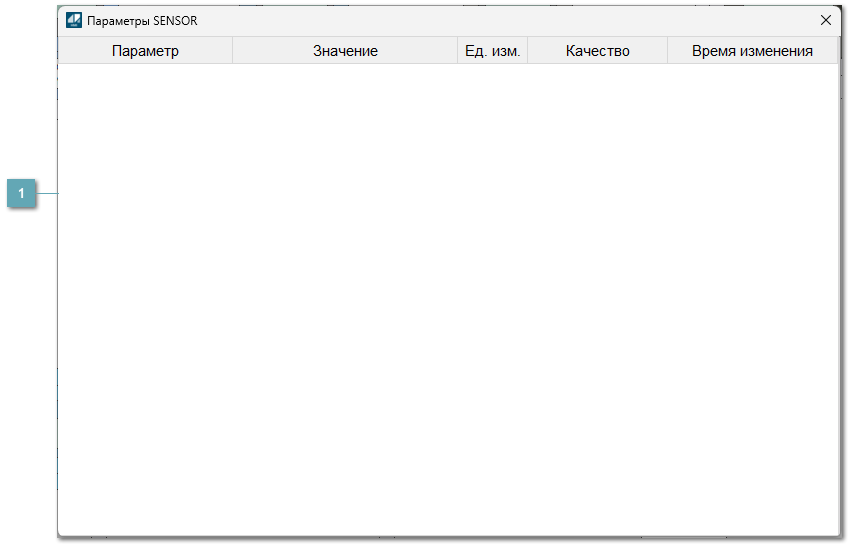Click empty table area below Время изменения column
This screenshot has width=852, height=548.
pos(752,300)
